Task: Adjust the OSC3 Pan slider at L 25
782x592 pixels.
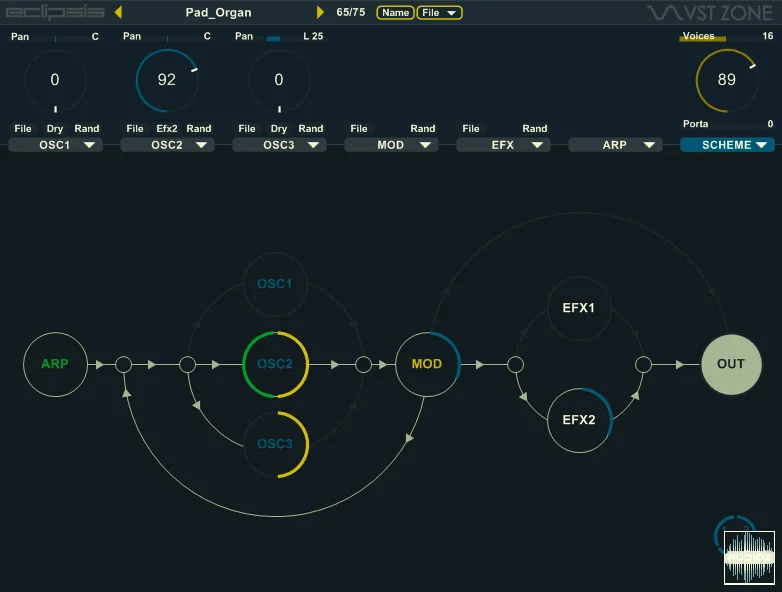Action: [279, 39]
